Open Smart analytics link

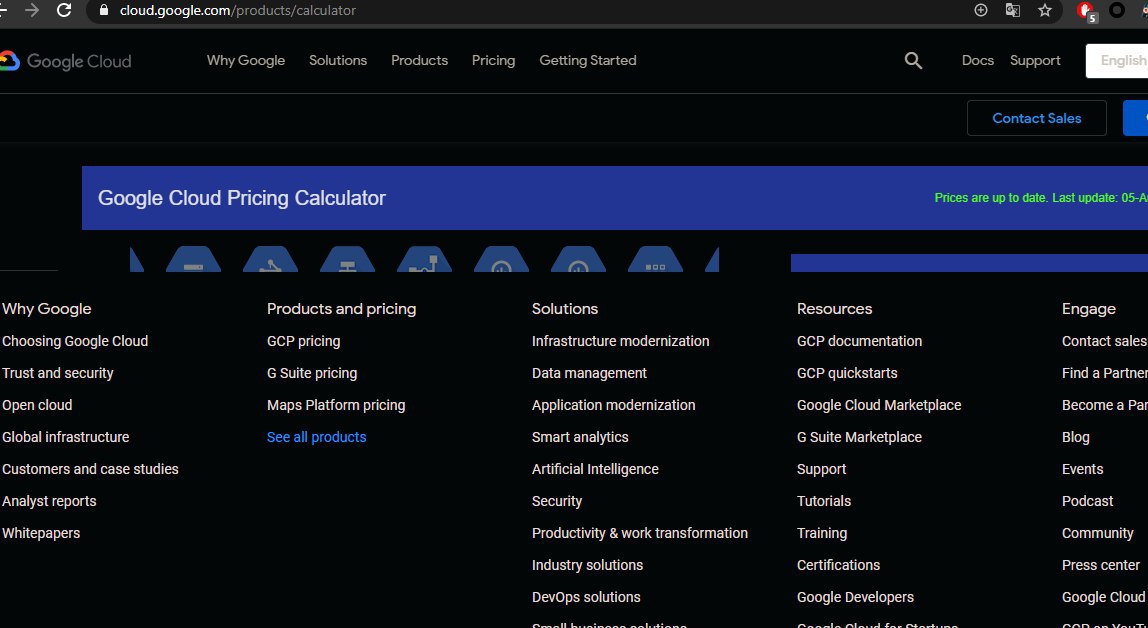pyautogui.click(x=580, y=437)
